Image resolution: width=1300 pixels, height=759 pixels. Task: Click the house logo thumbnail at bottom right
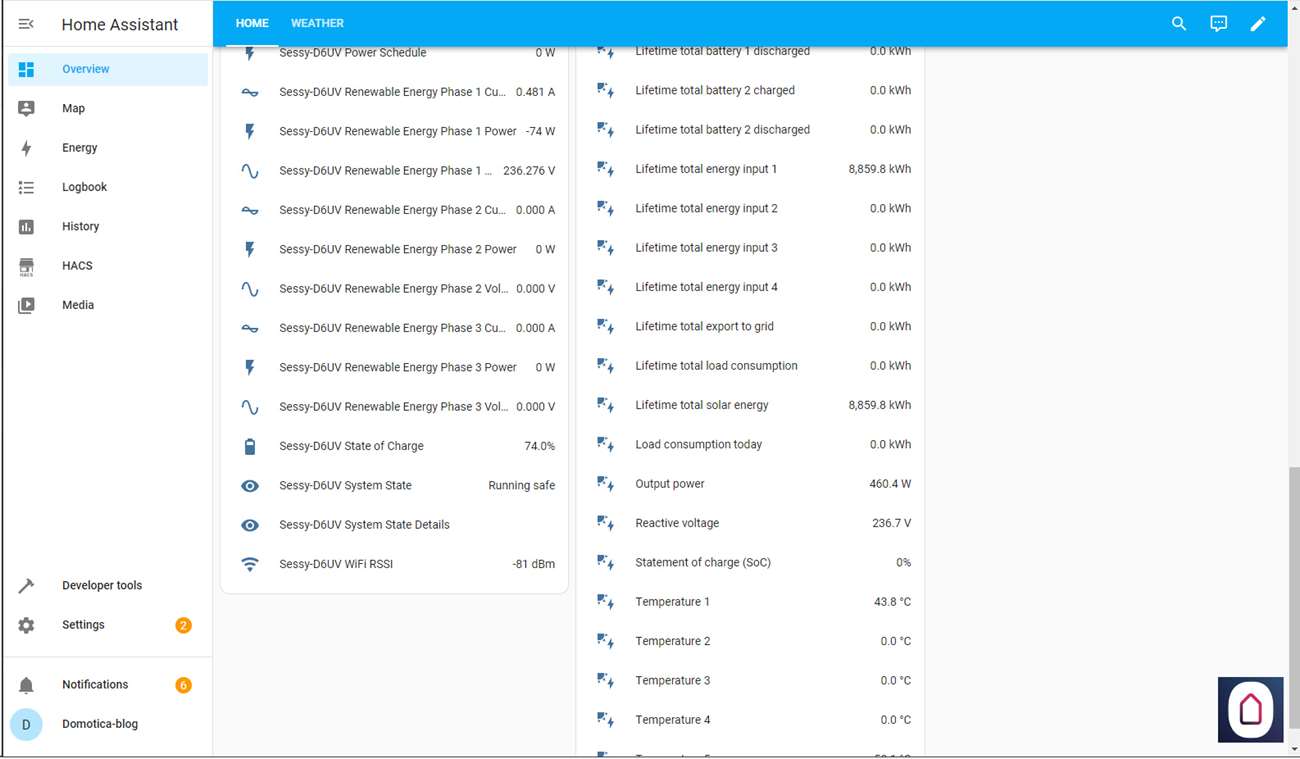point(1250,709)
